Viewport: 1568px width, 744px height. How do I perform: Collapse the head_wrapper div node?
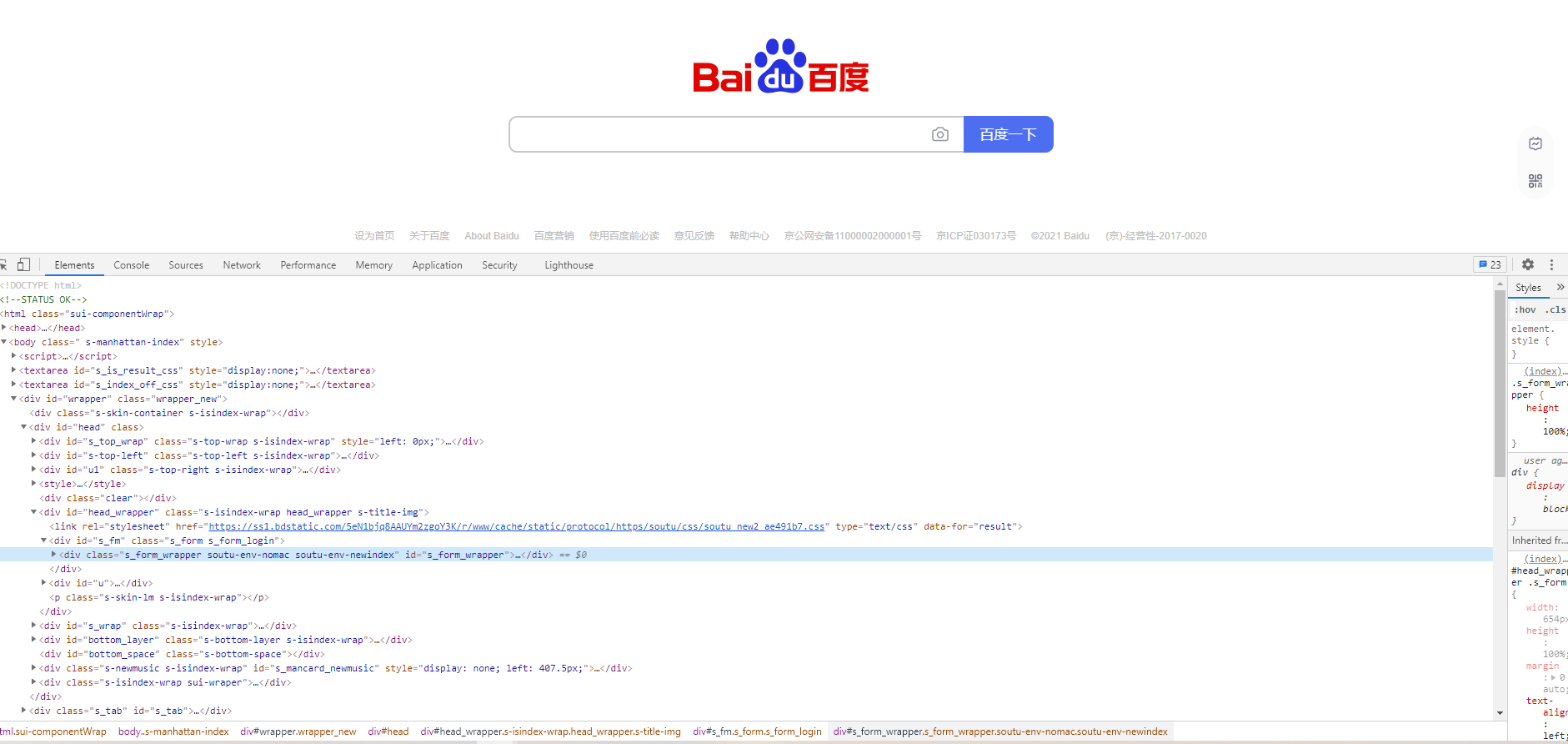tap(34, 512)
